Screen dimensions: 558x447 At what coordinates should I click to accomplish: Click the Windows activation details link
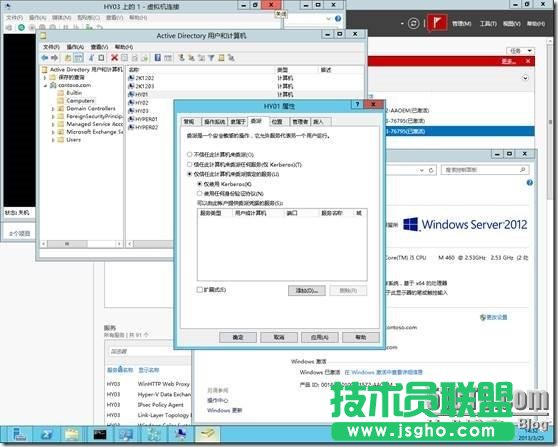[383, 372]
